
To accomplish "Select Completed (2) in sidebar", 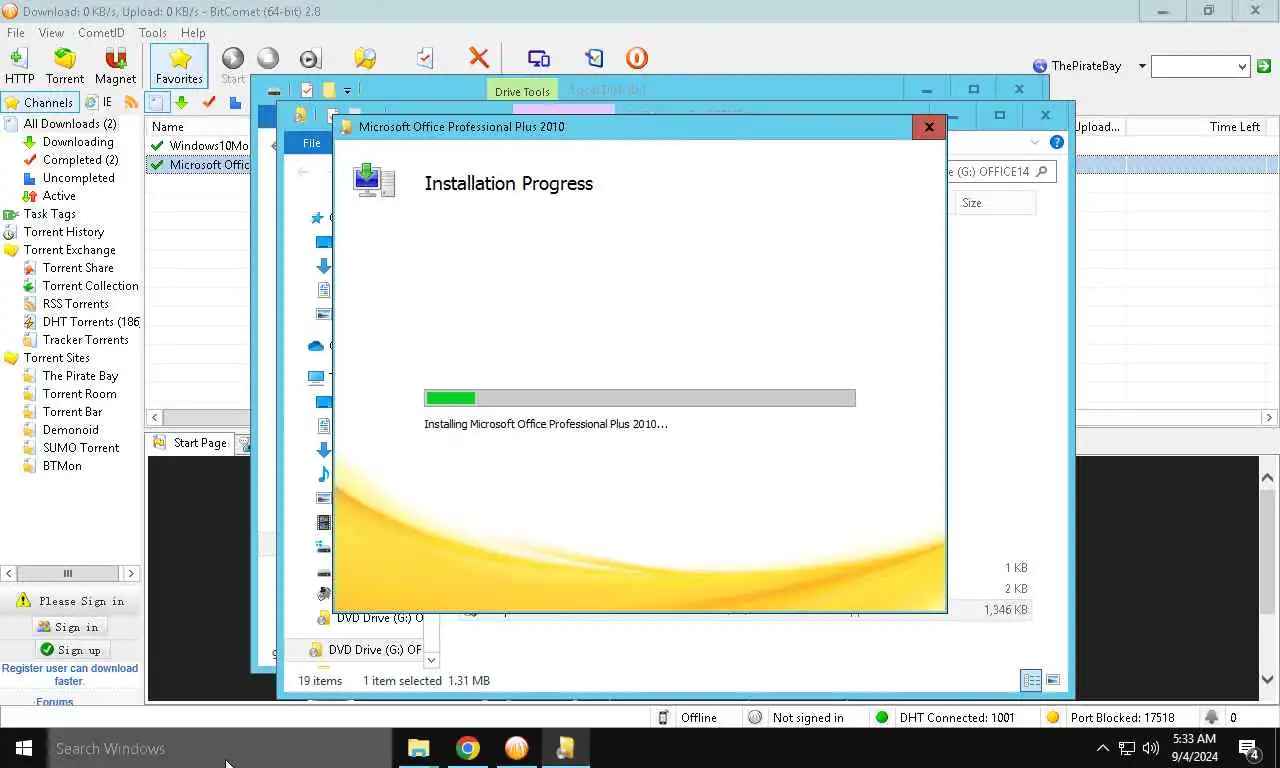I will point(80,160).
